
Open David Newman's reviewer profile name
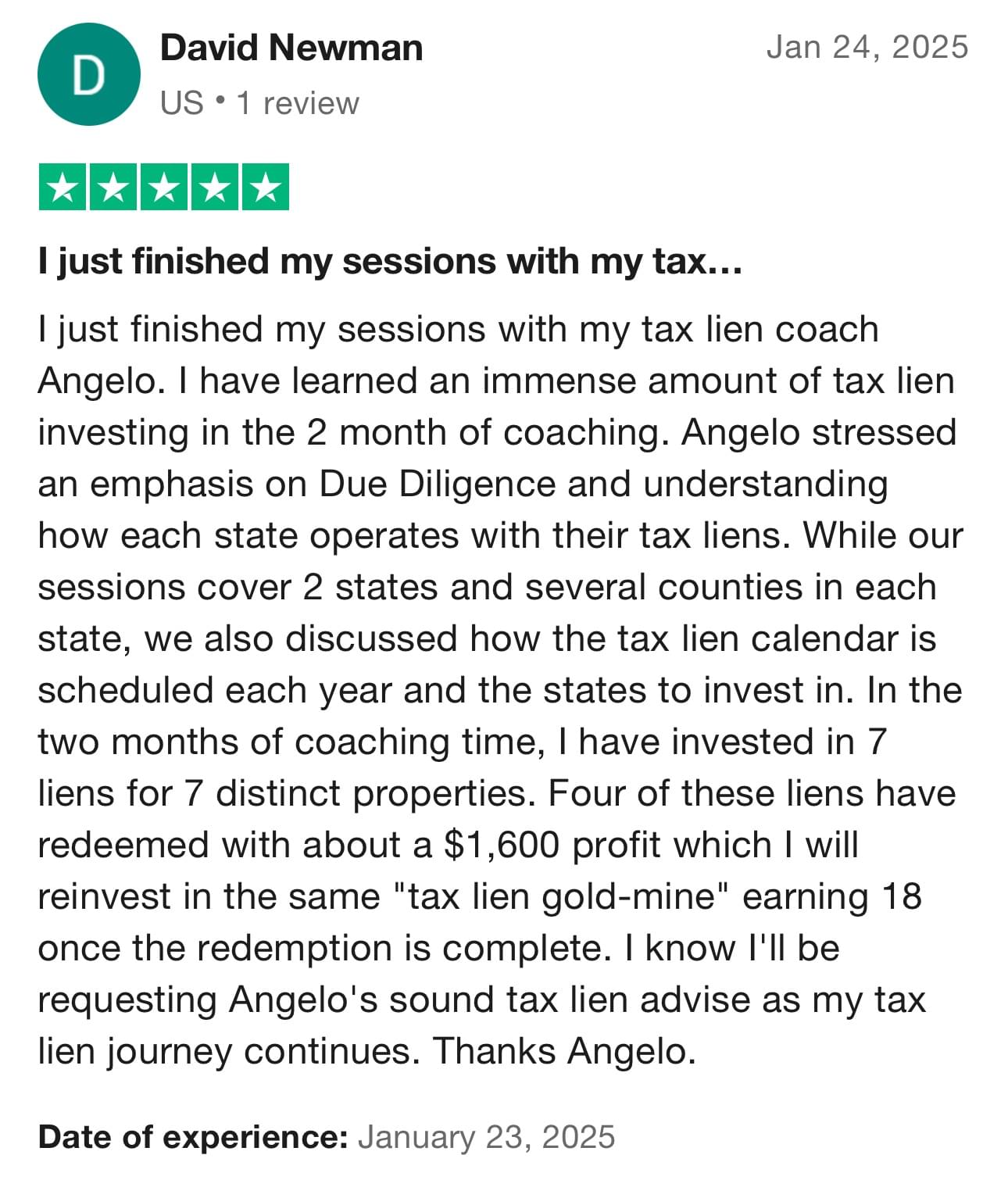[291, 48]
